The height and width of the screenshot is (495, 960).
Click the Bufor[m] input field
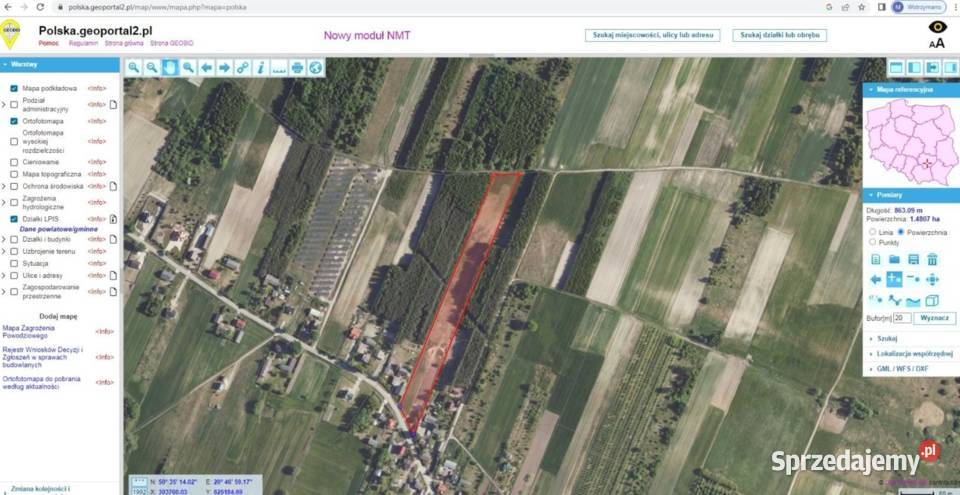(x=902, y=318)
